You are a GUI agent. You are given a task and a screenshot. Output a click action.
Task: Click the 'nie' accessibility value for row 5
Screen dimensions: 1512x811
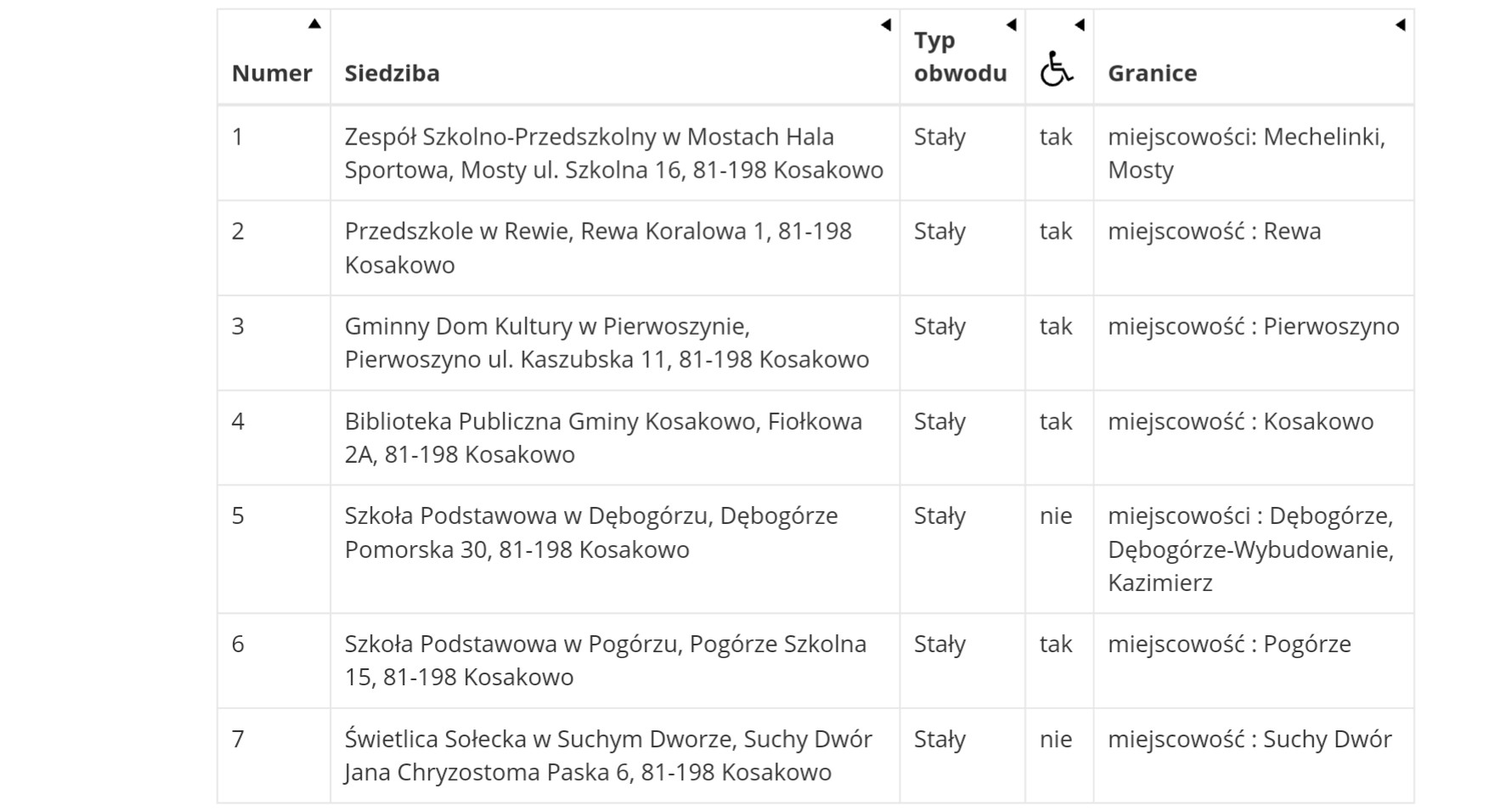(1056, 516)
